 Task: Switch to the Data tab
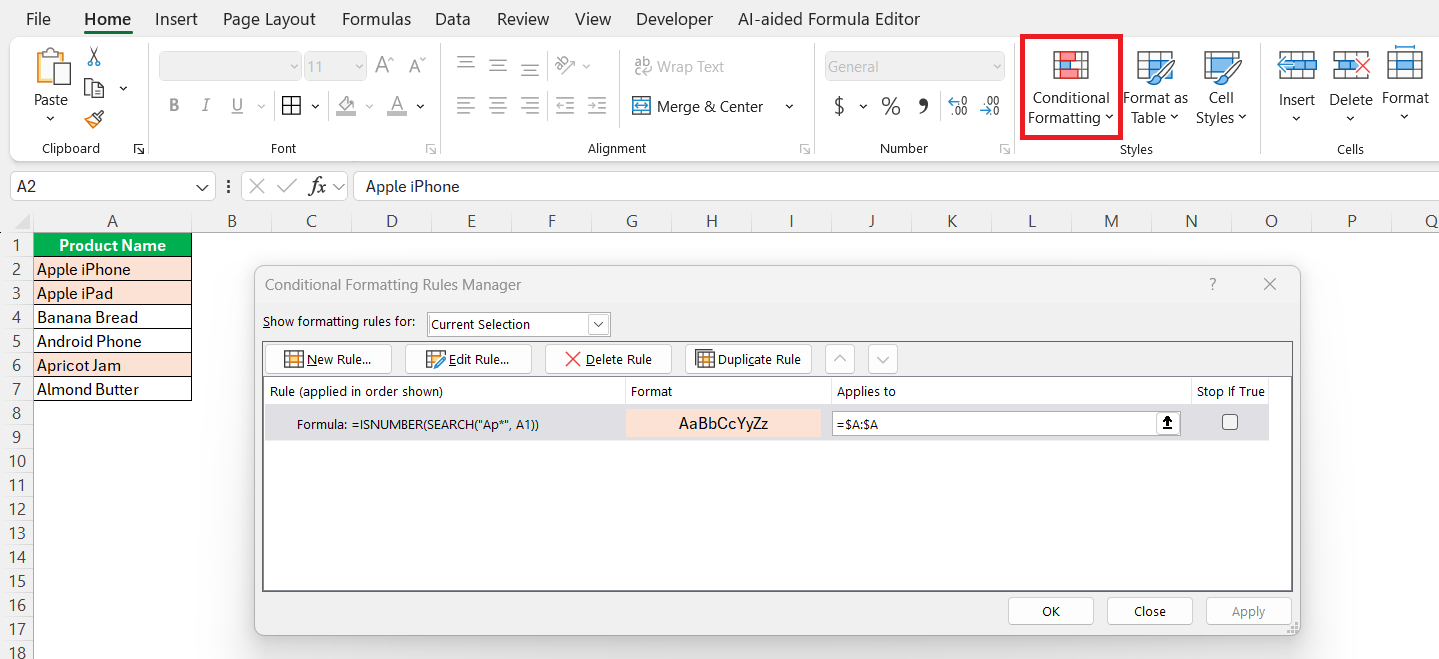coord(453,19)
